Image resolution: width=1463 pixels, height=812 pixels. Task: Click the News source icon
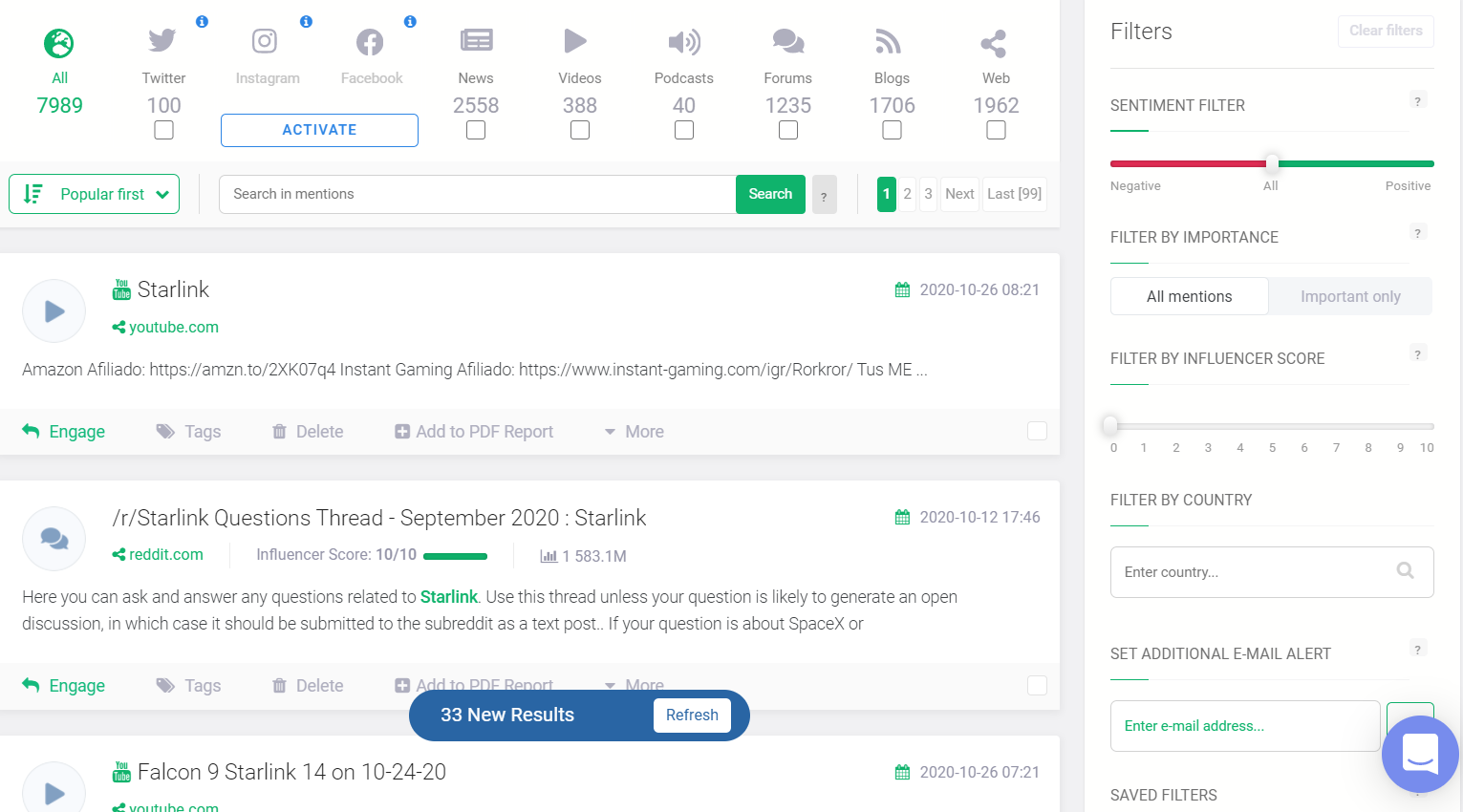[476, 40]
